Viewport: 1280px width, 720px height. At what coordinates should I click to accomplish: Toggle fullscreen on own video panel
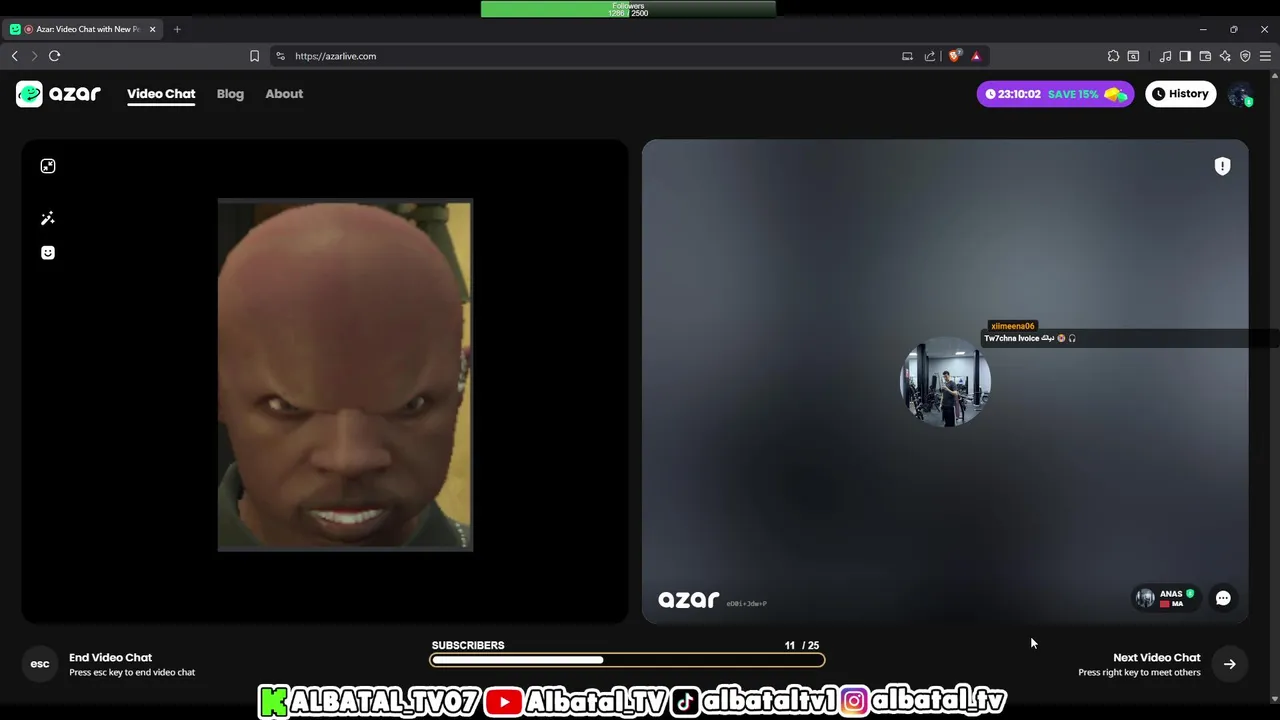[48, 166]
